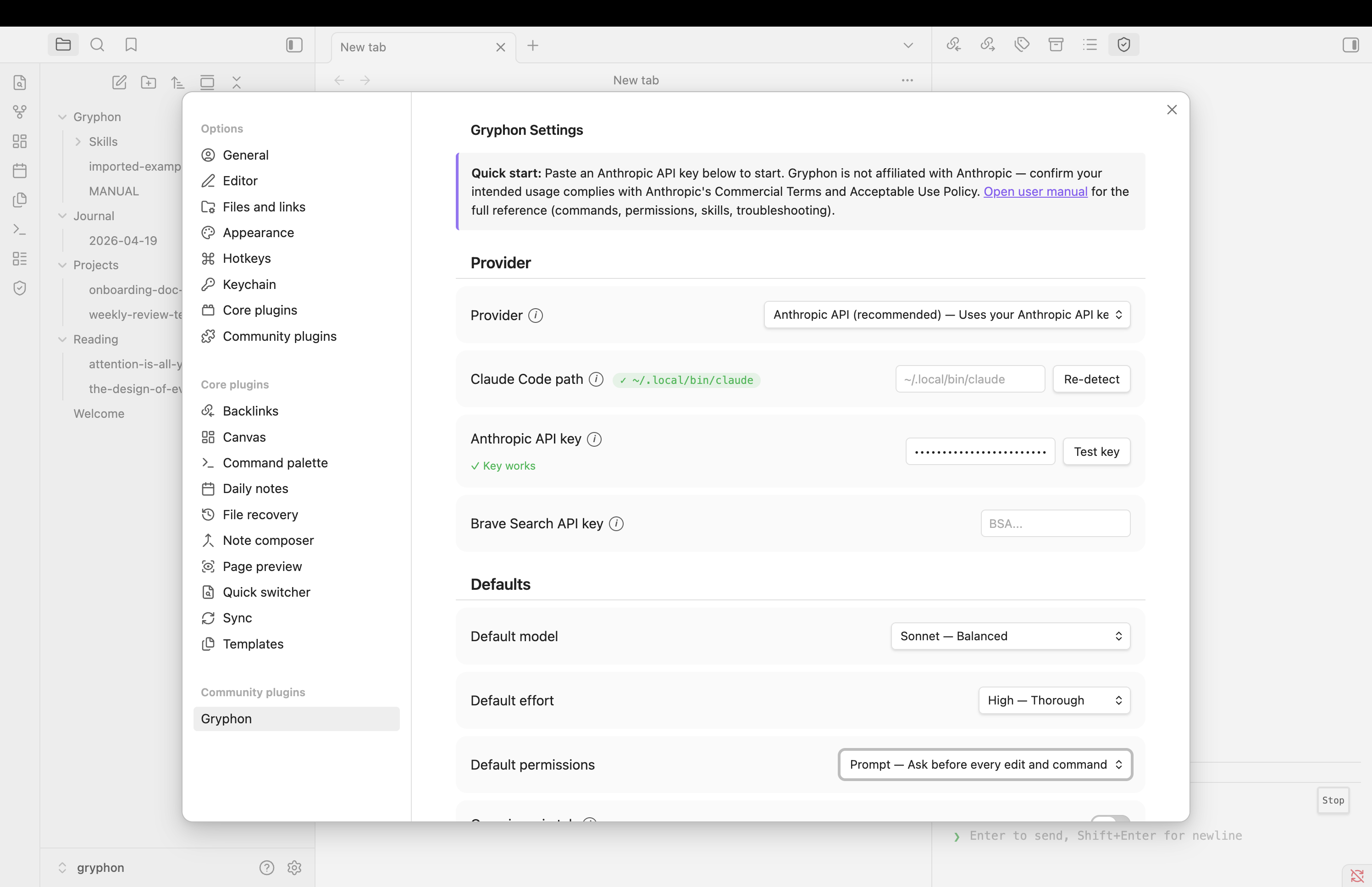Open General settings
Image resolution: width=1372 pixels, height=887 pixels.
point(296,155)
